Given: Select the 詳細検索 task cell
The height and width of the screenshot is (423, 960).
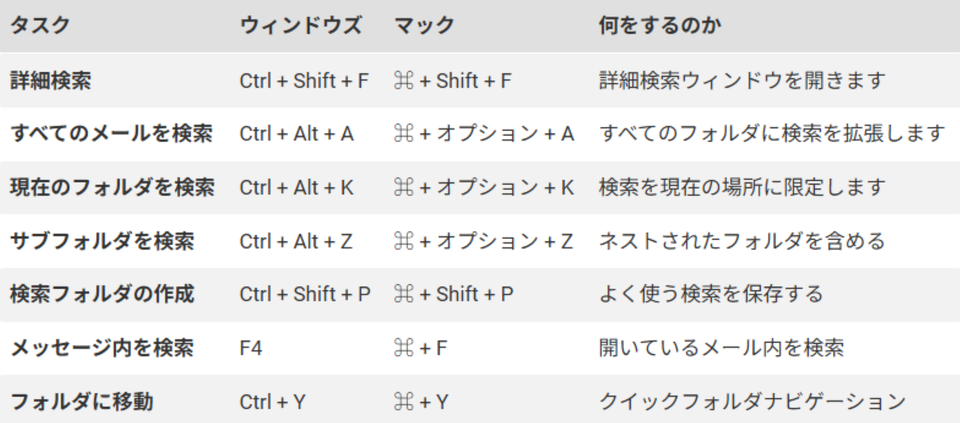Looking at the screenshot, I should 50,80.
